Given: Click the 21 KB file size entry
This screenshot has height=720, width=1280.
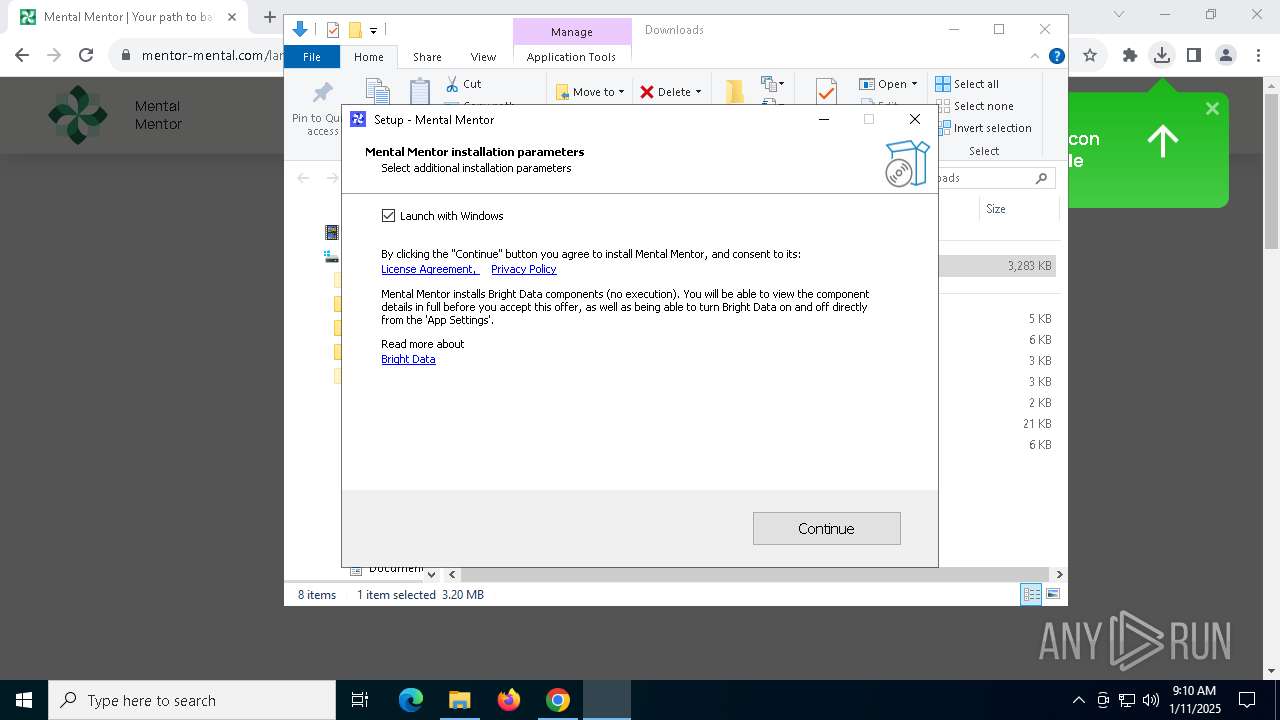Looking at the screenshot, I should [1037, 424].
